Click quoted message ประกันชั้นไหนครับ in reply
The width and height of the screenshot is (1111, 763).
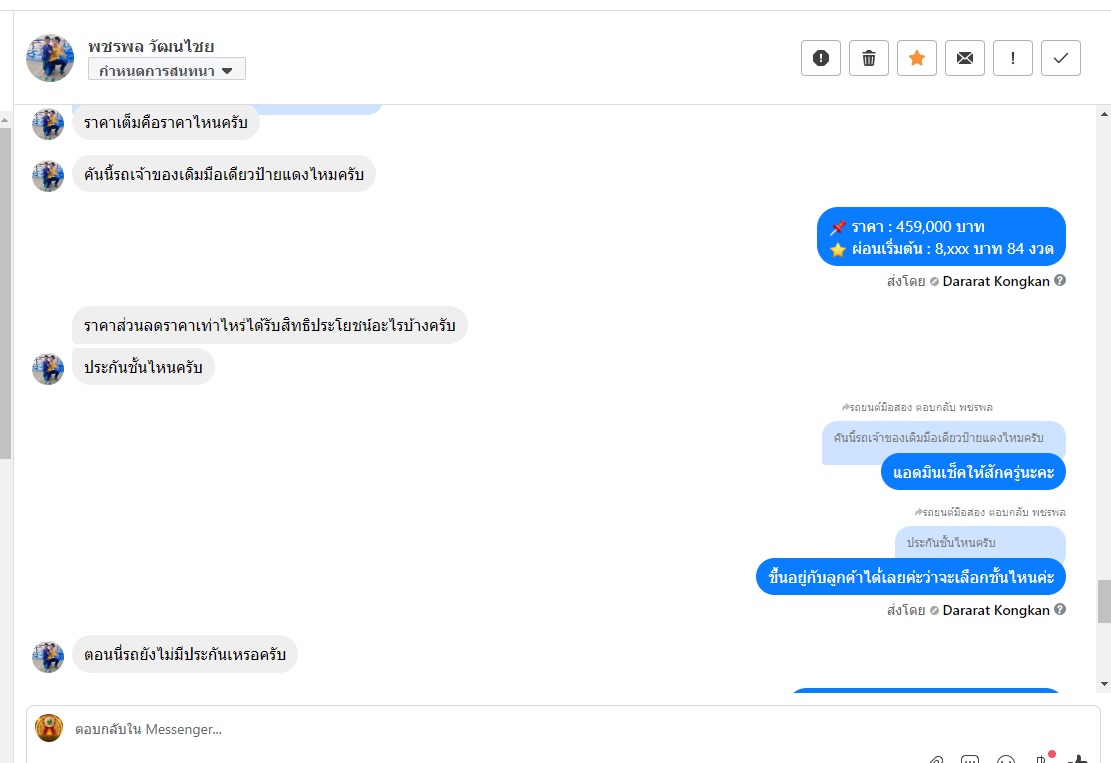952,542
